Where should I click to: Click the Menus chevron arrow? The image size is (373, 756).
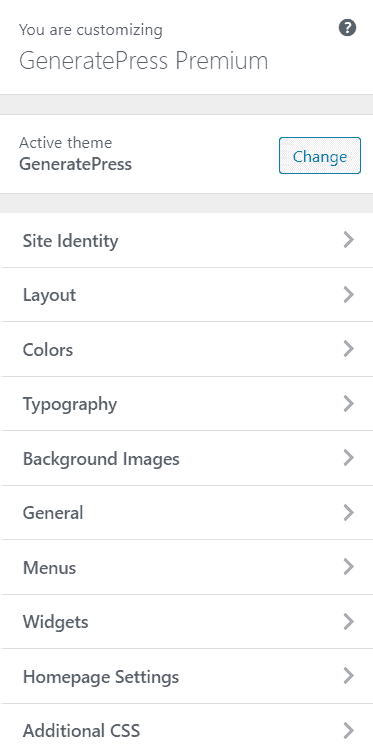pos(349,567)
